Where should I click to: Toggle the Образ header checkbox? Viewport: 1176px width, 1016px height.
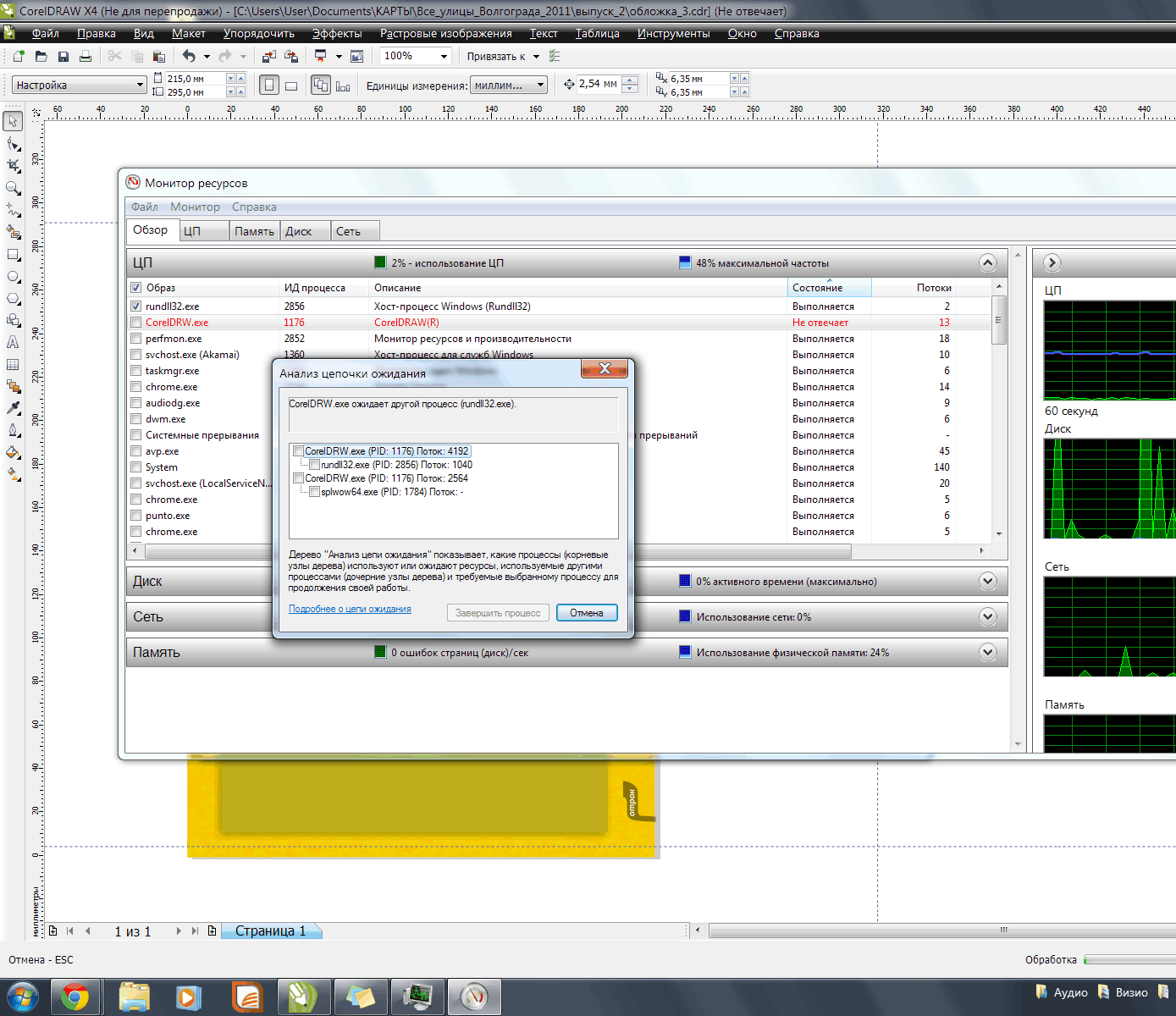click(135, 287)
